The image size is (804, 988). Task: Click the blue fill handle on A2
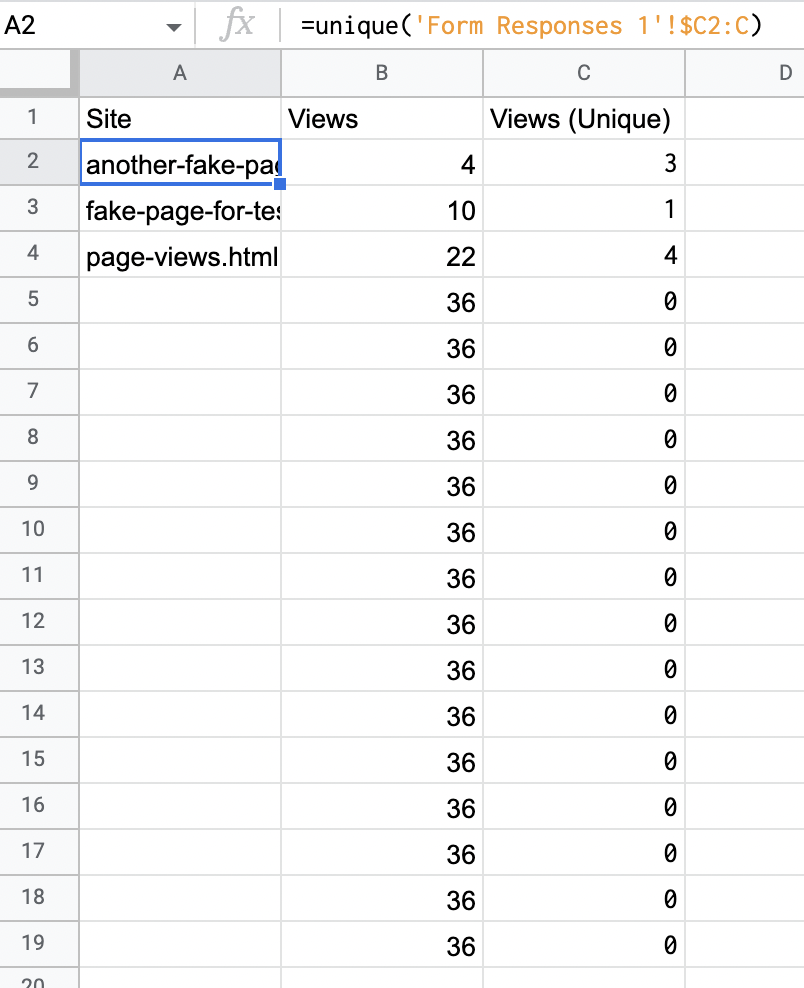pos(280,184)
